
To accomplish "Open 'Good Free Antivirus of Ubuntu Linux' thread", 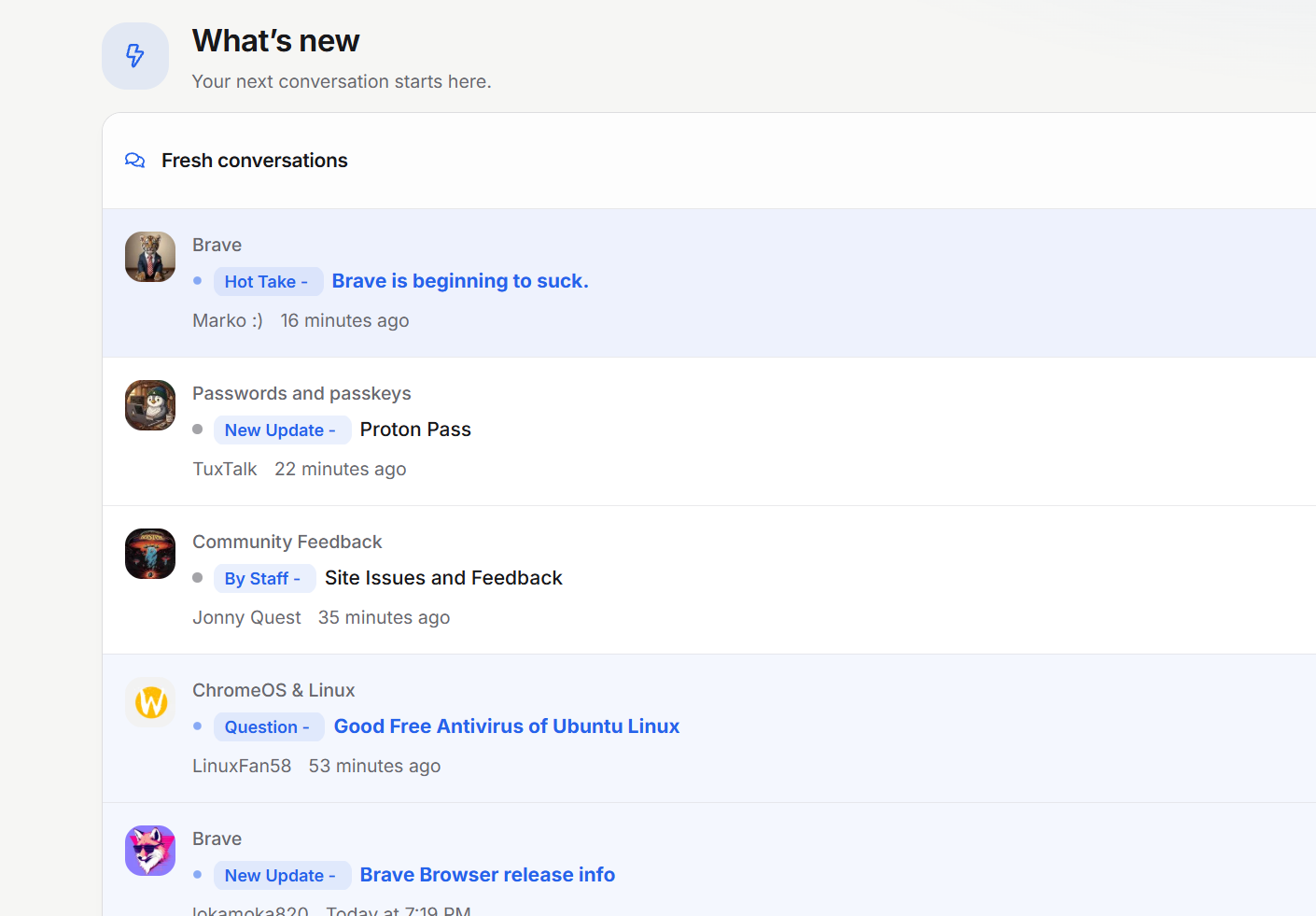I will coord(507,726).
